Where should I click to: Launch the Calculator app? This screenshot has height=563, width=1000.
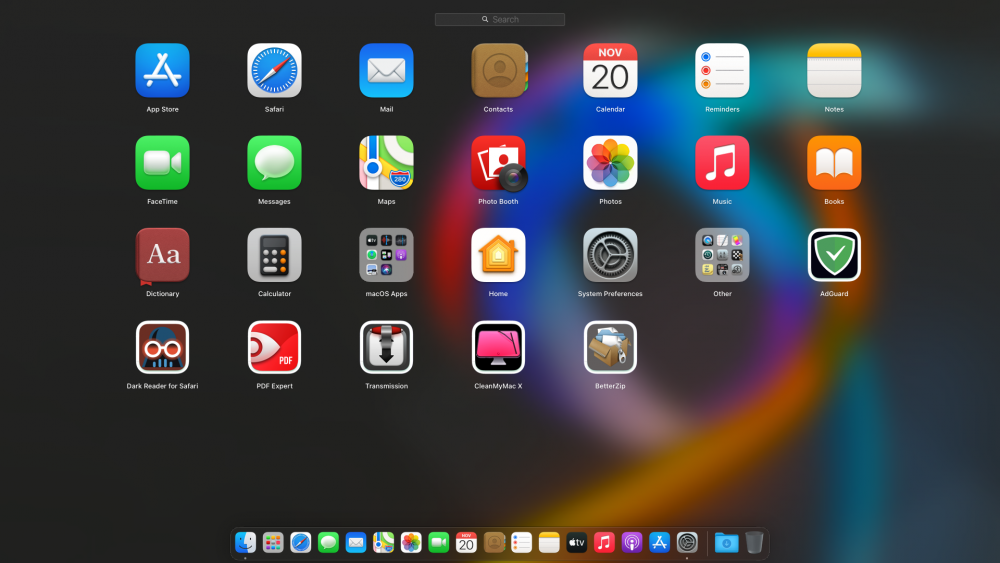(x=274, y=255)
